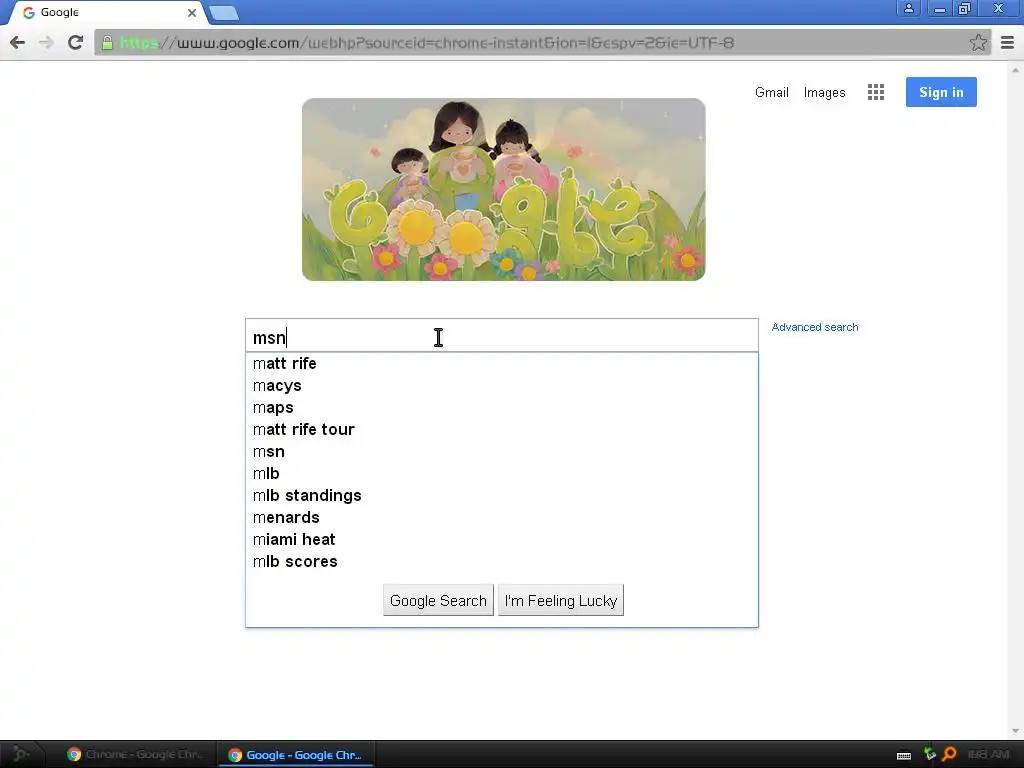The image size is (1024, 768).
Task: Click the orange magnifier tray icon
Action: pos(950,754)
